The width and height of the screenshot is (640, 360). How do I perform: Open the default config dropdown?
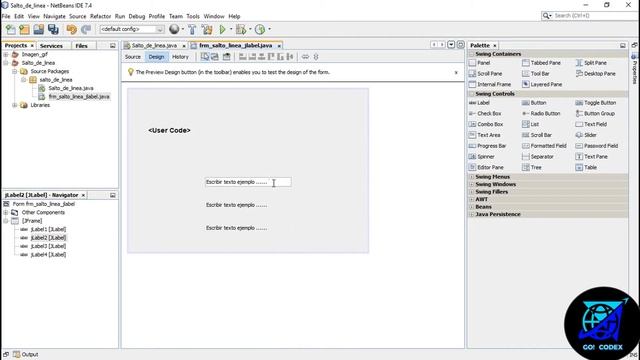click(132, 29)
